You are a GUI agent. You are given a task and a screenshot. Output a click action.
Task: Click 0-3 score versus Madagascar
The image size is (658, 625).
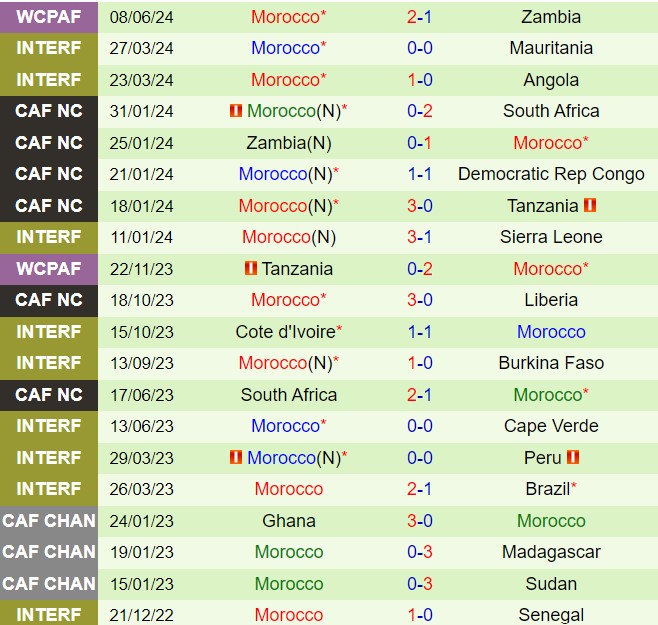pos(419,552)
